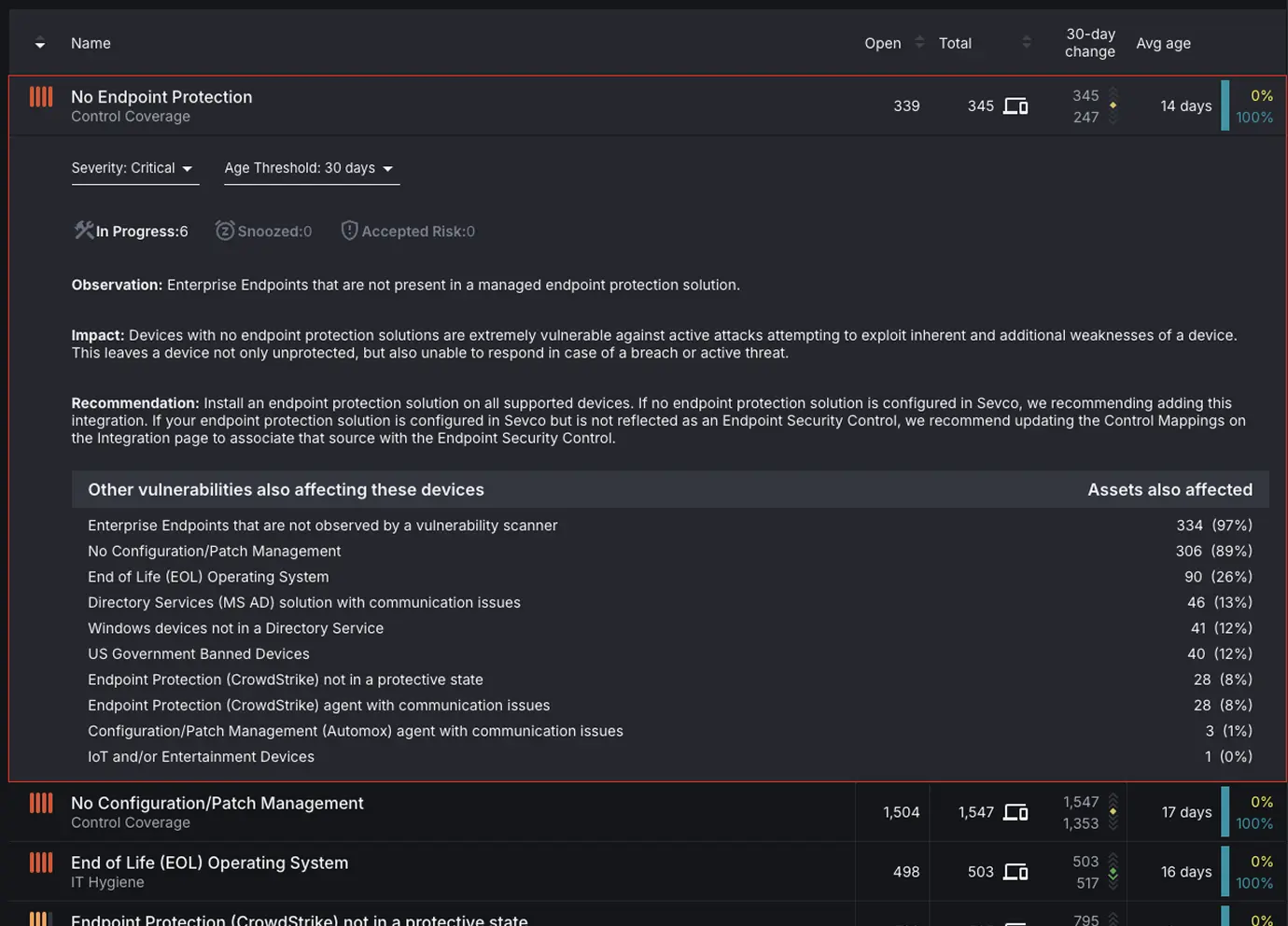Click 'No Configuration/Patch Management' in related vulnerabilities list
The image size is (1288, 926).
(x=214, y=551)
